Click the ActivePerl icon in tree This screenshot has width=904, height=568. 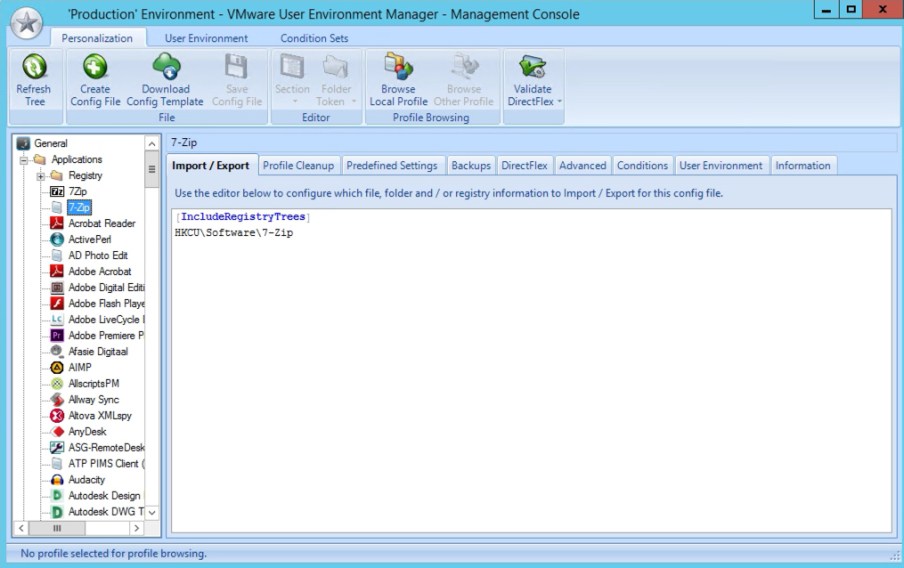pyautogui.click(x=56, y=239)
